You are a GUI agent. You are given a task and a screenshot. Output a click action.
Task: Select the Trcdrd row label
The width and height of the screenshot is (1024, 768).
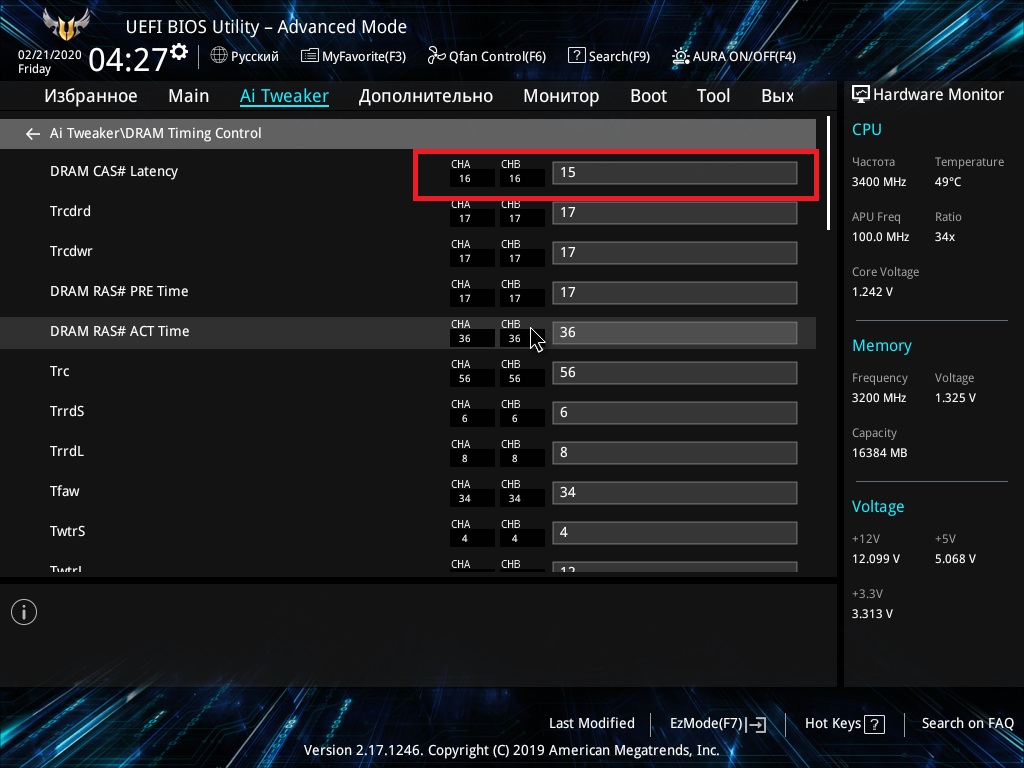70,211
